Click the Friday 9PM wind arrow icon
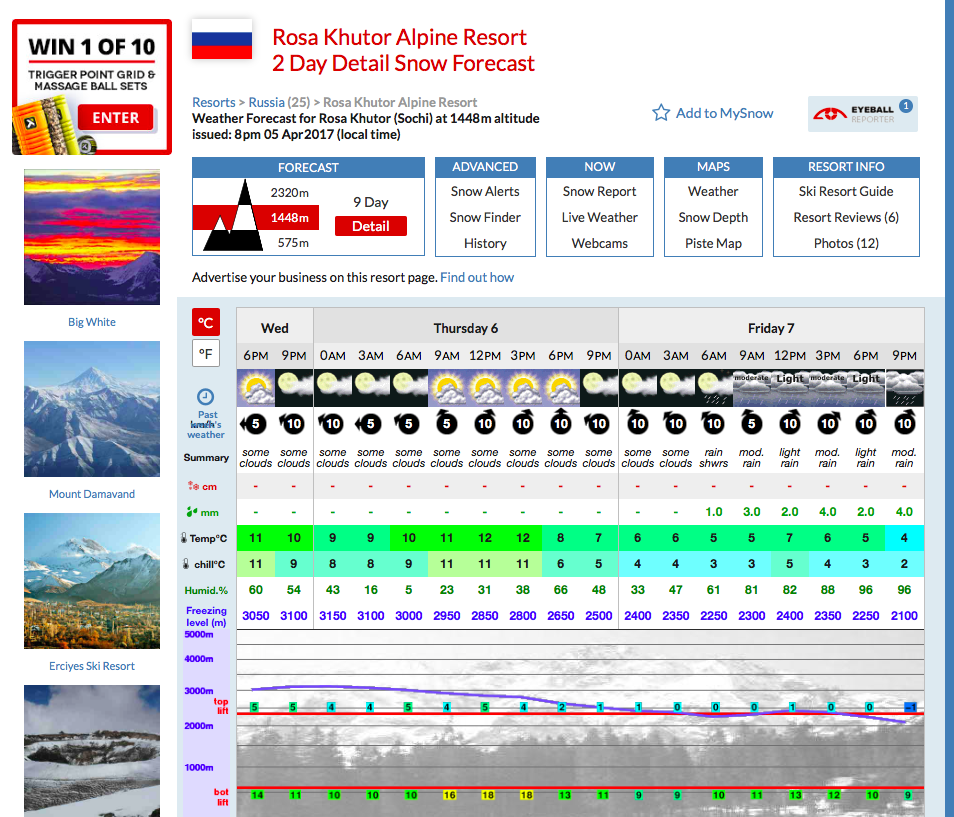 pyautogui.click(x=904, y=423)
